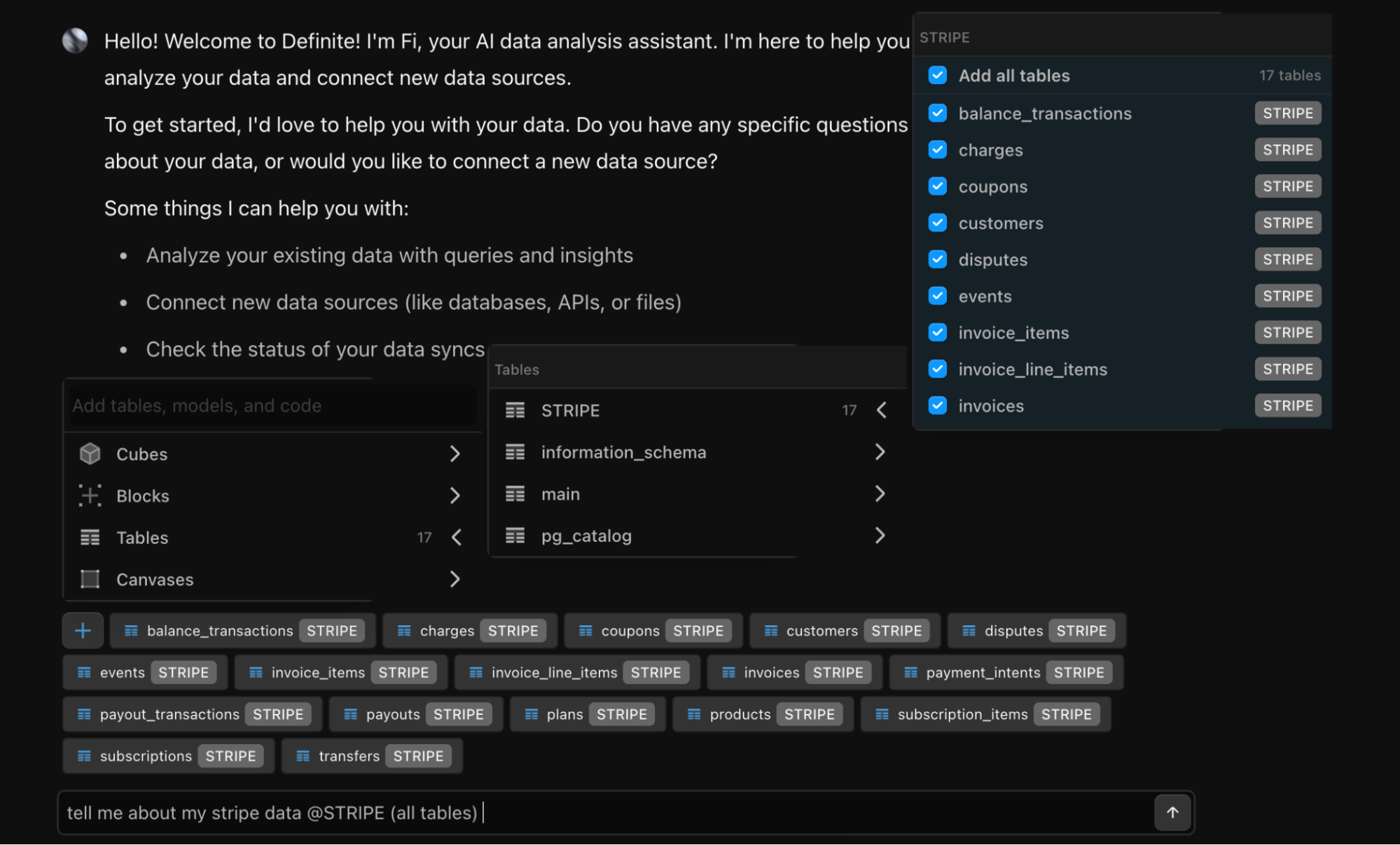Expand the information_schema chevron

click(880, 452)
